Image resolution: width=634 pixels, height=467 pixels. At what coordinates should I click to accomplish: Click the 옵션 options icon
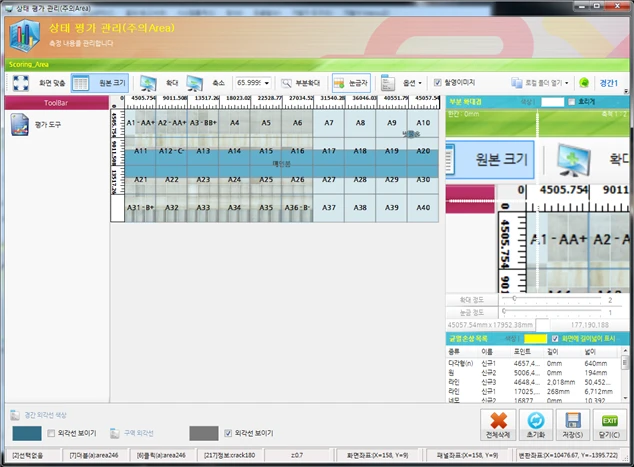(388, 83)
